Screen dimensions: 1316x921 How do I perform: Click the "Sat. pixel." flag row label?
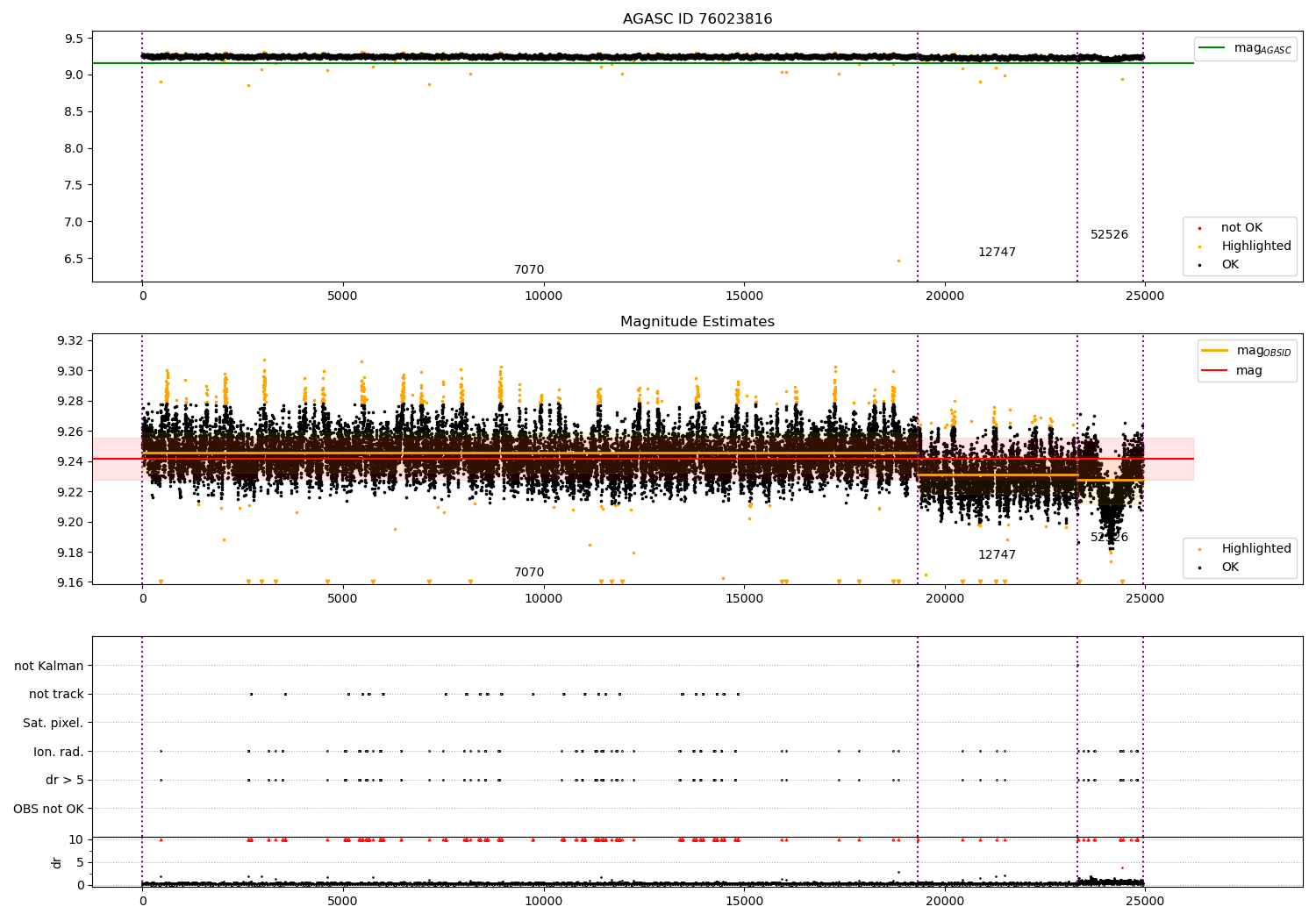(54, 723)
